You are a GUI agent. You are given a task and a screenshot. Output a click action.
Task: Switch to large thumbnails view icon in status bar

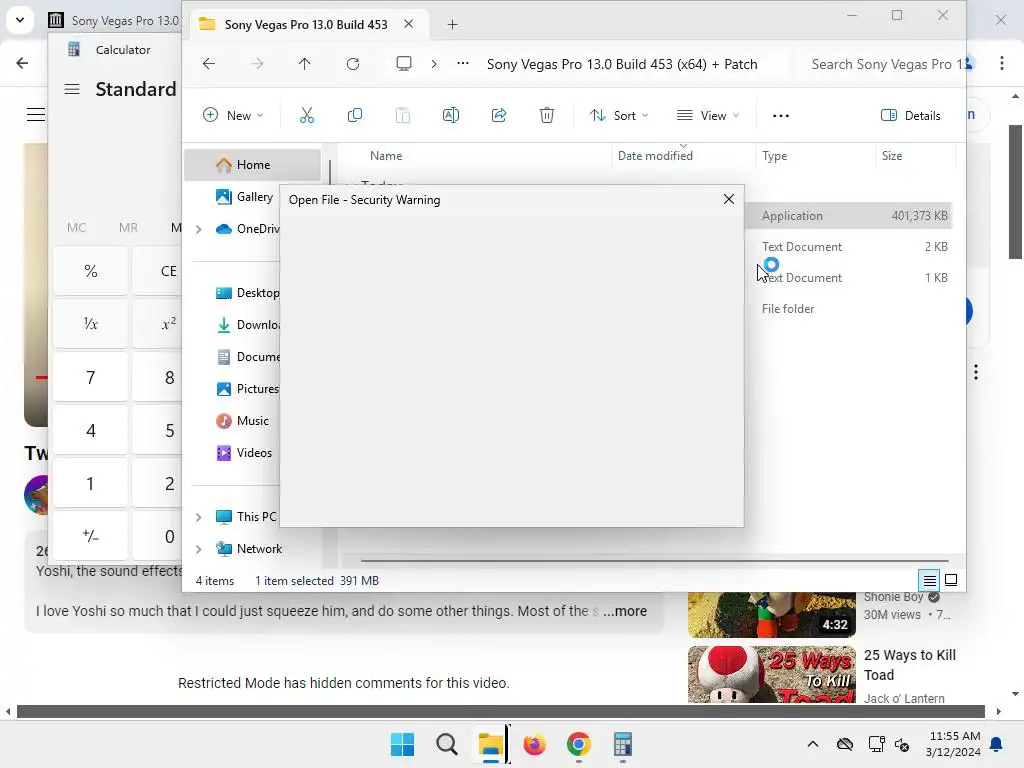(951, 580)
